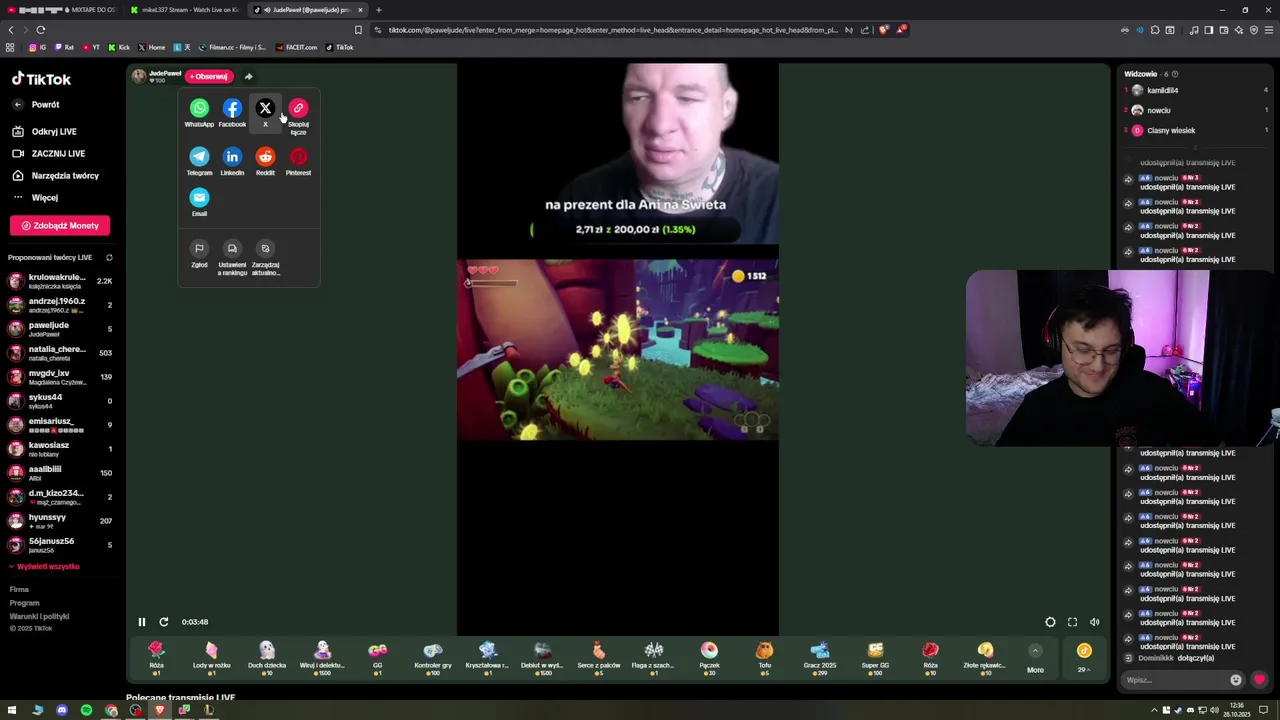
Task: Refresh the Proponowani twórcy LIVE list
Action: 109,257
